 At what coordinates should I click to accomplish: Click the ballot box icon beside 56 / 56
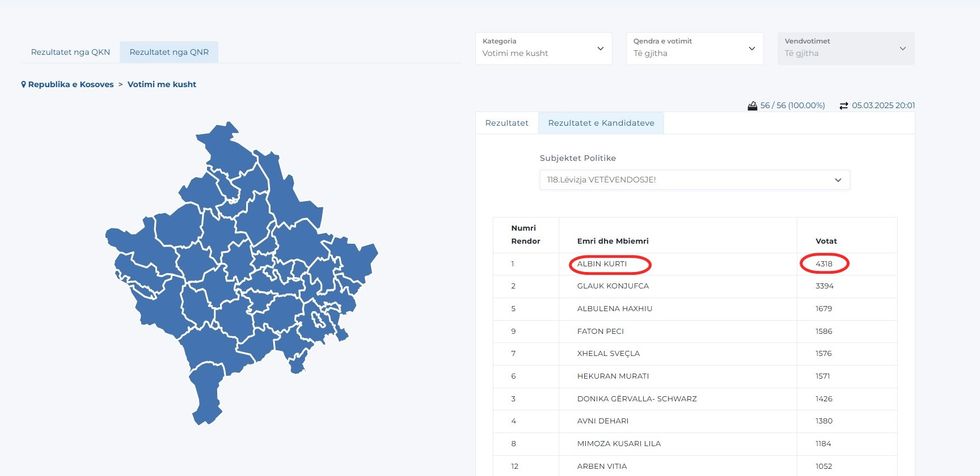tap(752, 105)
